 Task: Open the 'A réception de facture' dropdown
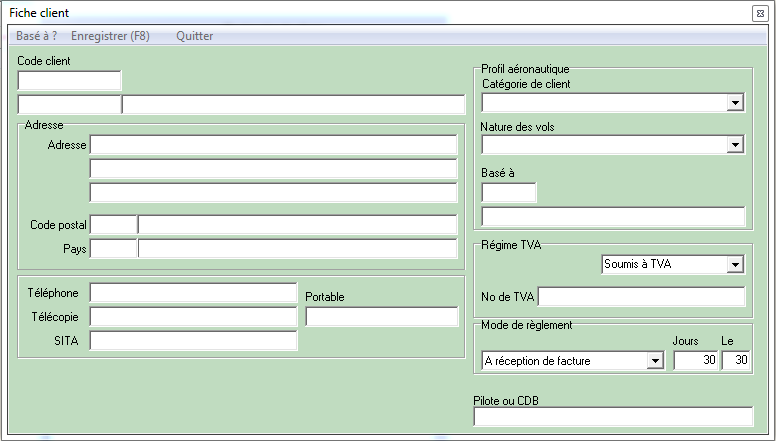pos(656,360)
